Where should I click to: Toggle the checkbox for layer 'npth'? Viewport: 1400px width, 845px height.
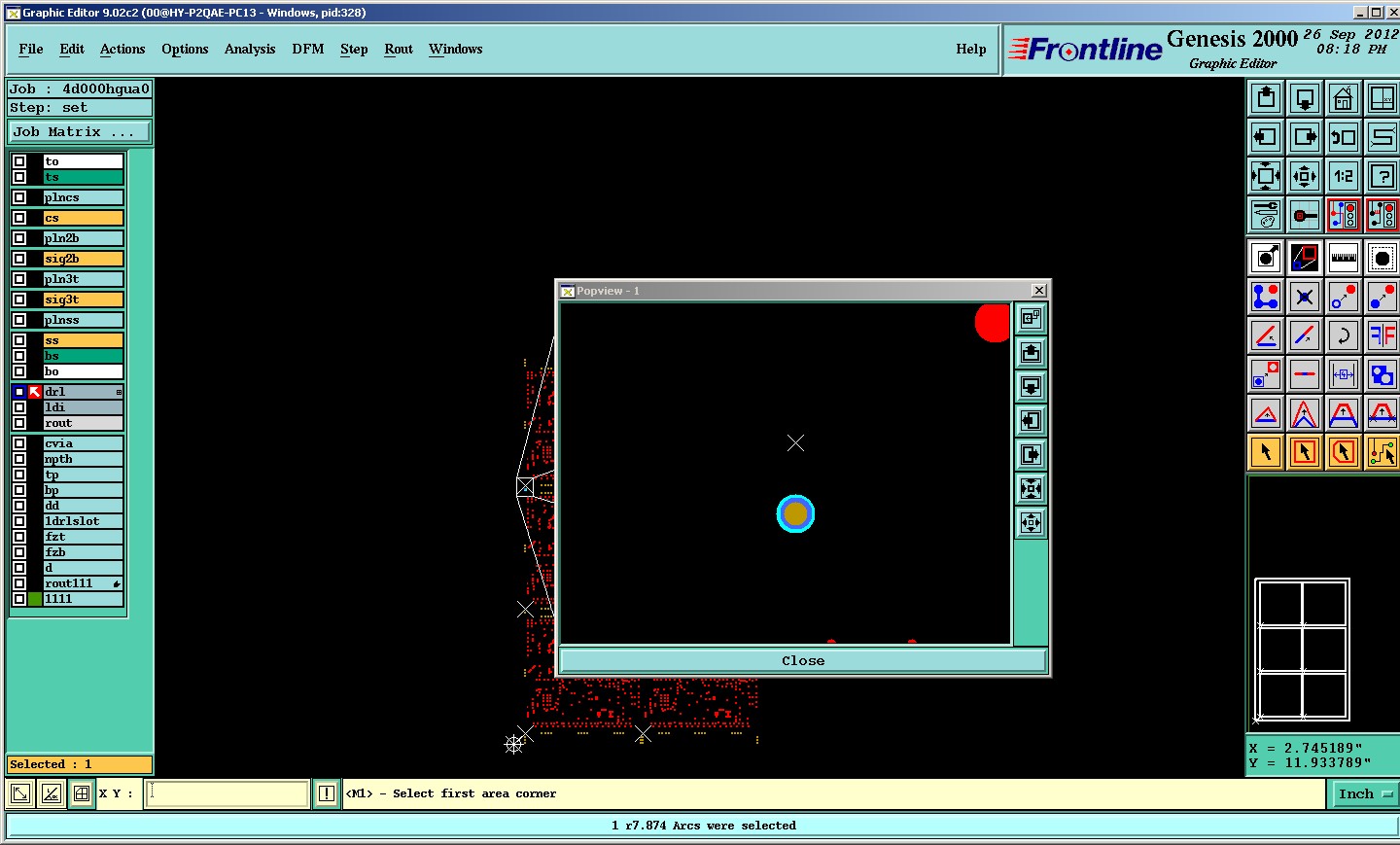click(19, 459)
